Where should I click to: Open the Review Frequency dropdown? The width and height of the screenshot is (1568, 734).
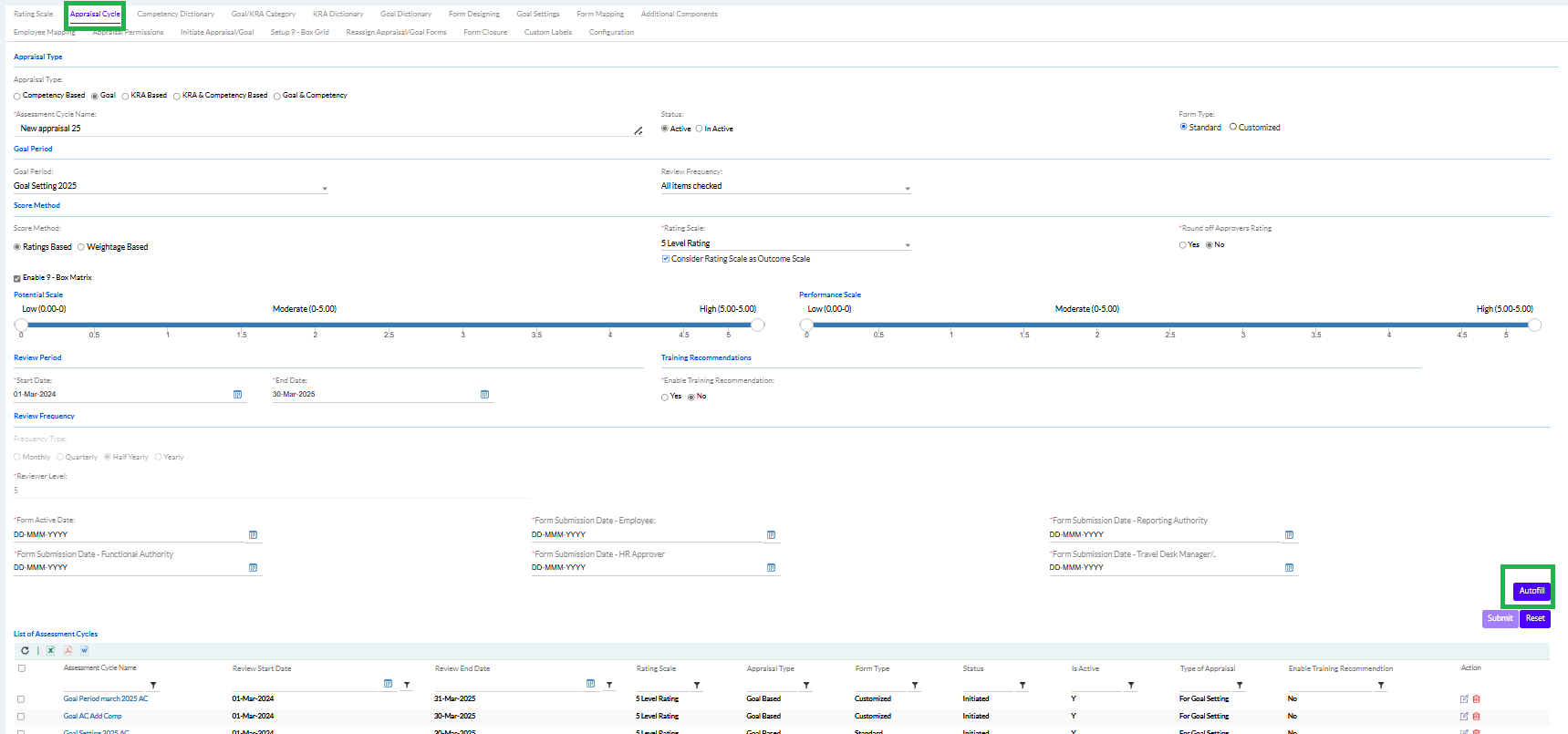point(907,189)
